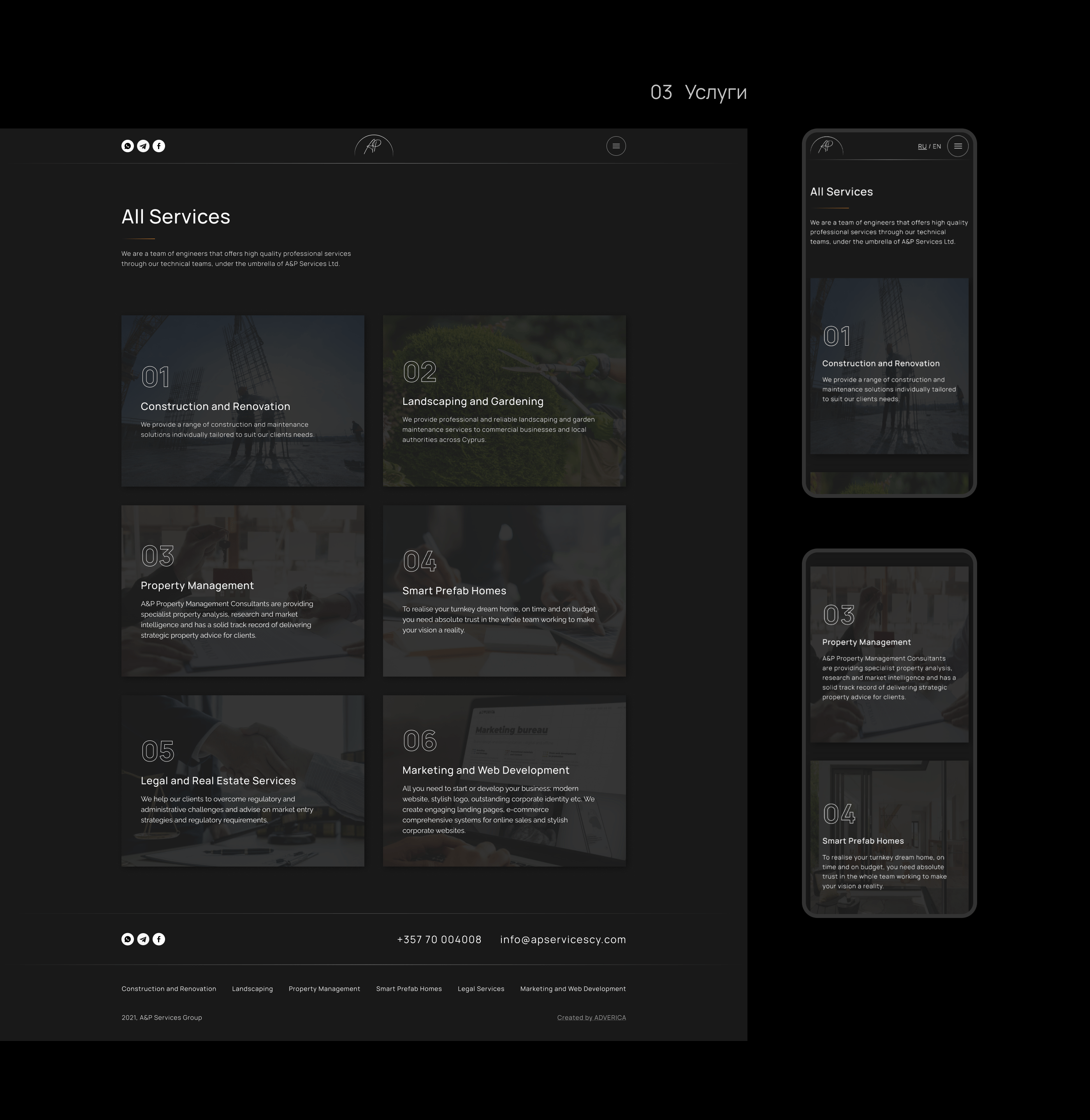
Task: Click the WhatsApp icon in header
Action: tap(128, 146)
